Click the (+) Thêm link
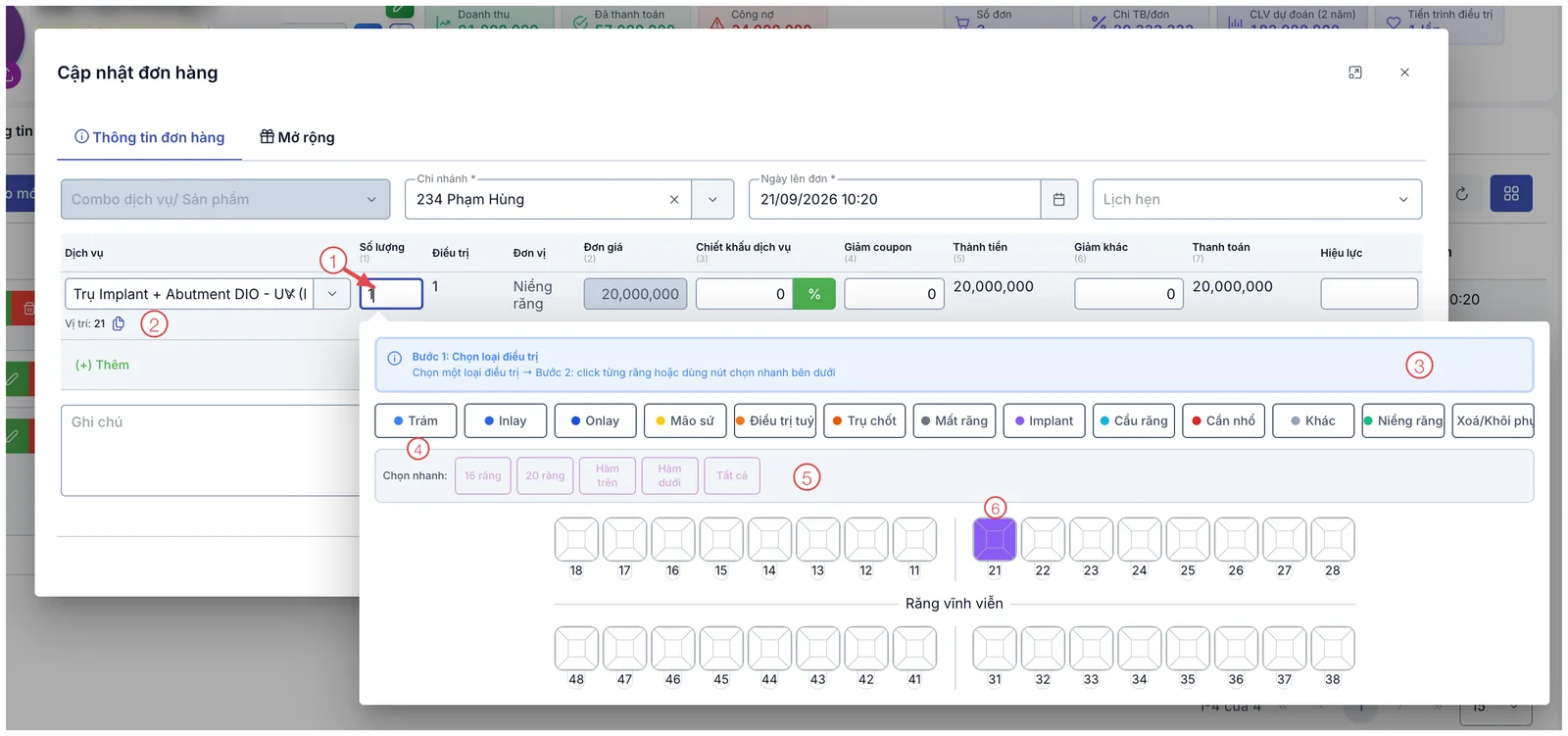The image size is (1568, 736). [102, 365]
